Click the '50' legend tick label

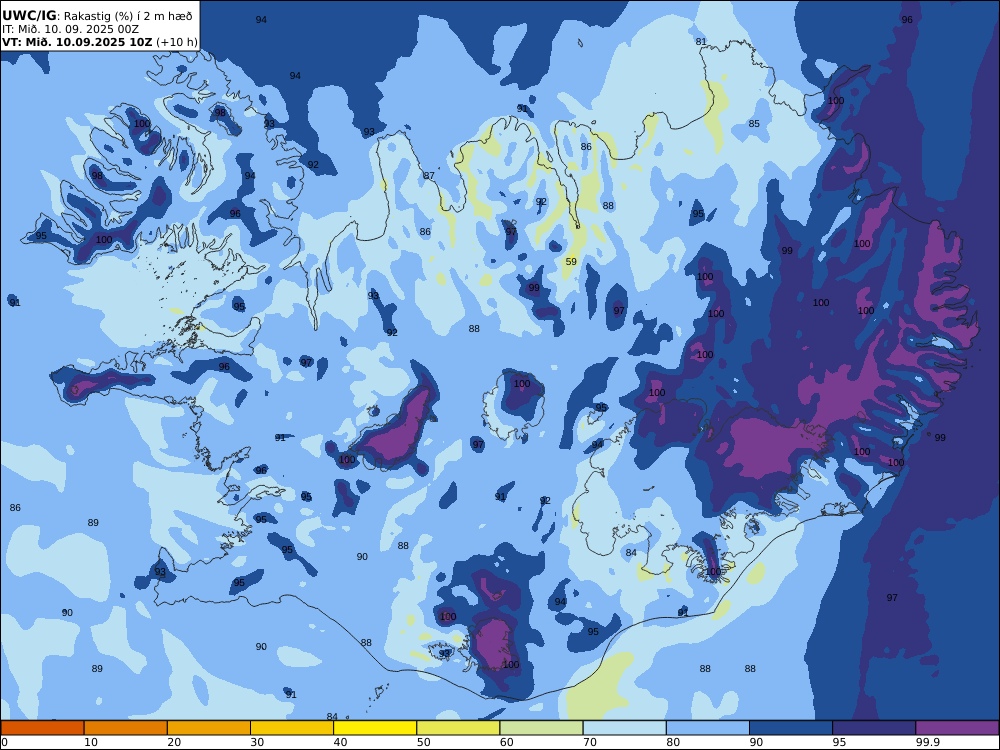pyautogui.click(x=423, y=742)
